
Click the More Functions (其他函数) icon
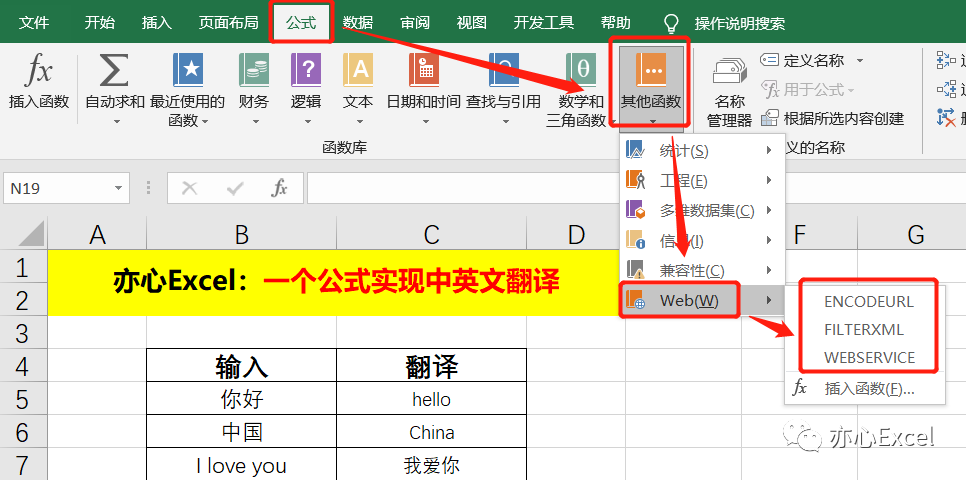651,70
